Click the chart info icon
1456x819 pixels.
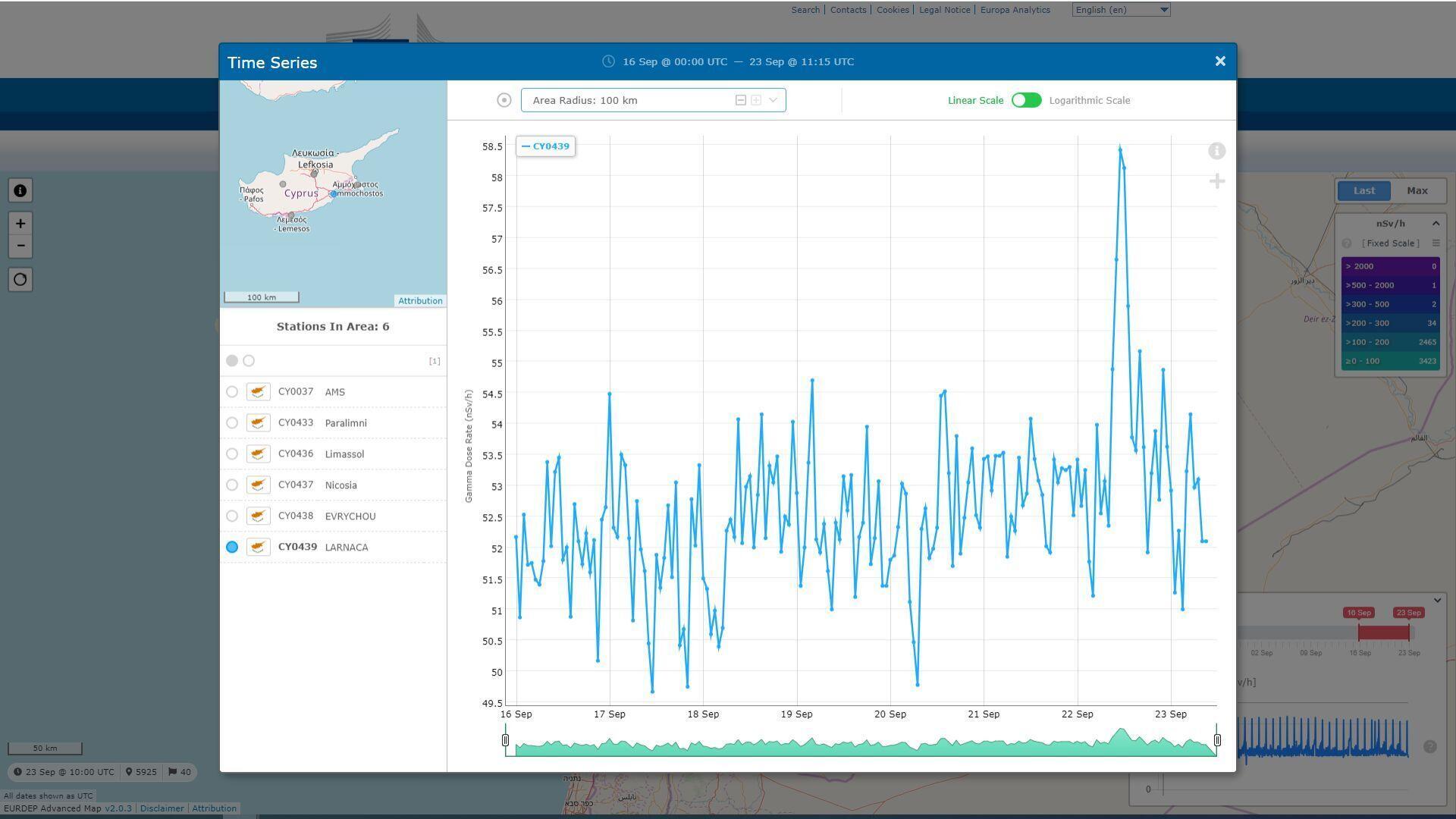click(1216, 151)
